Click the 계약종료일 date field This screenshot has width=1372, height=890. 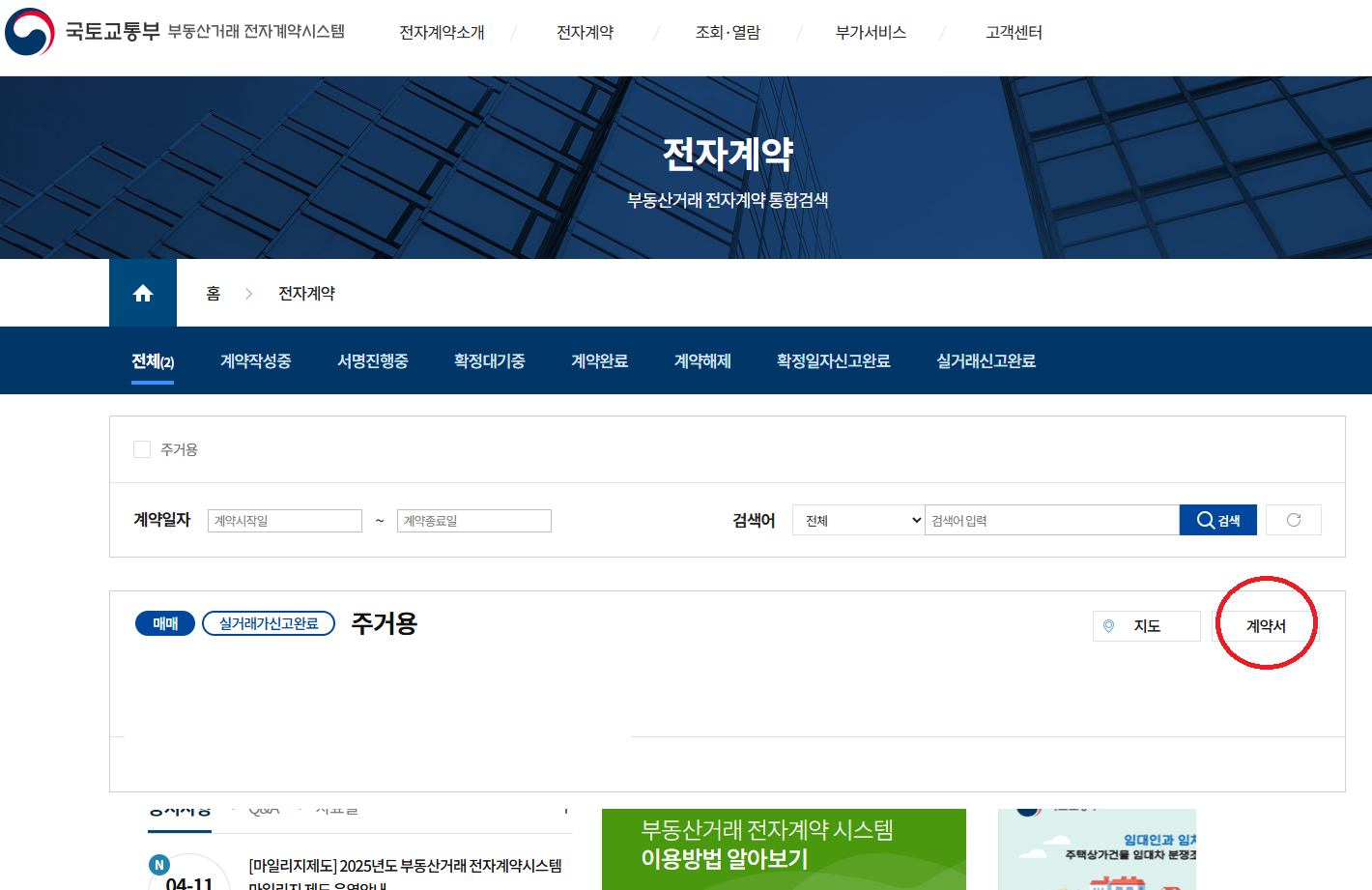coord(474,521)
